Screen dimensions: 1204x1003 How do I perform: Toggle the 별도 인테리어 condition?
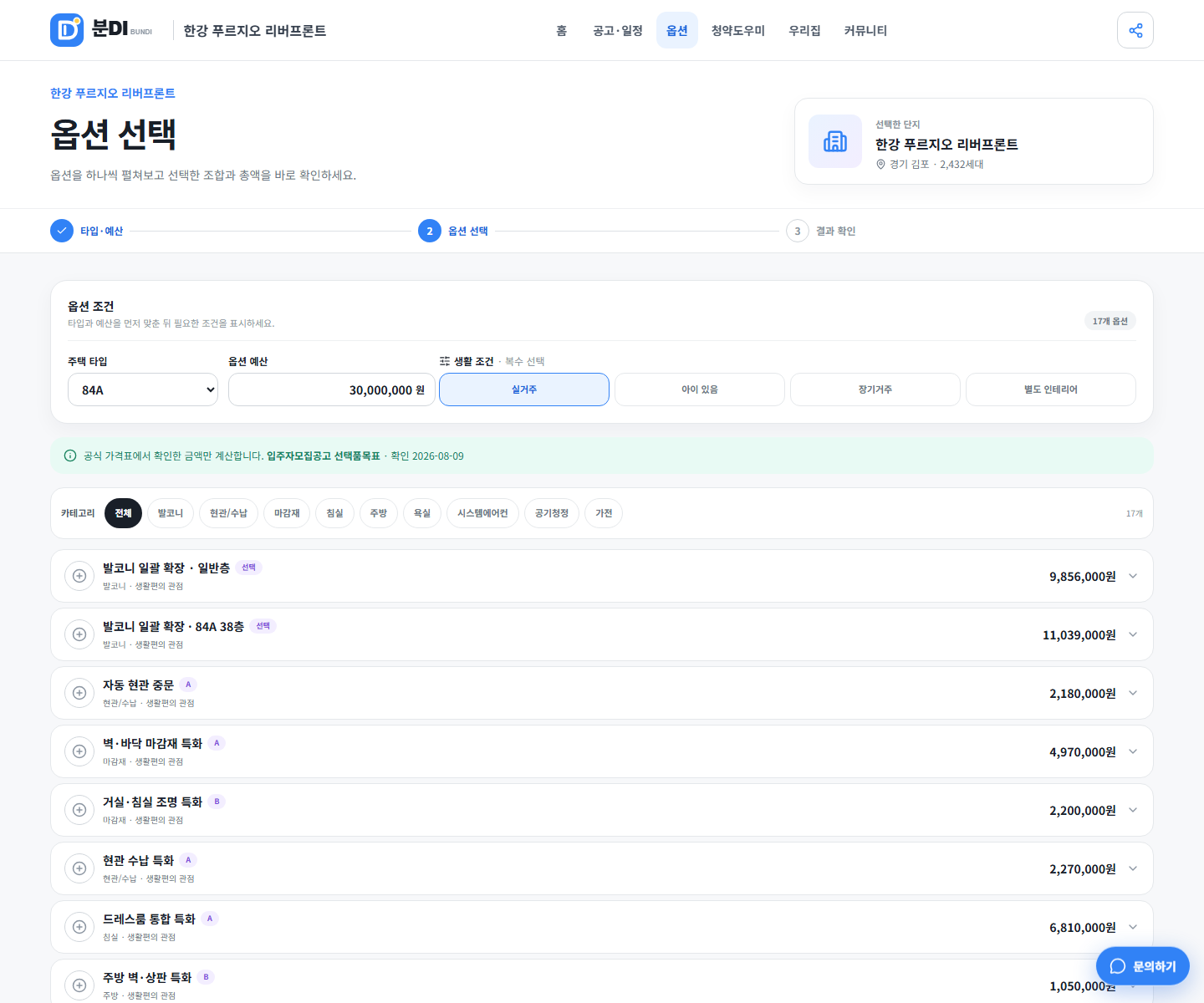click(1051, 389)
